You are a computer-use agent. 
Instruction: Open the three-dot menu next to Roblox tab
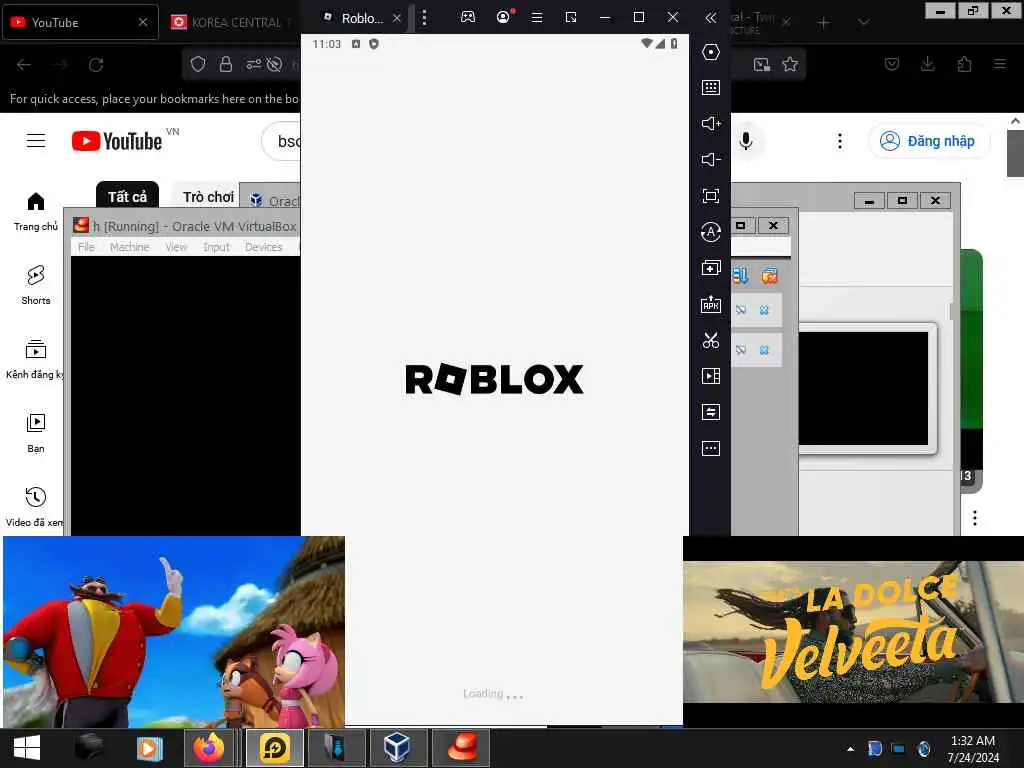(424, 18)
